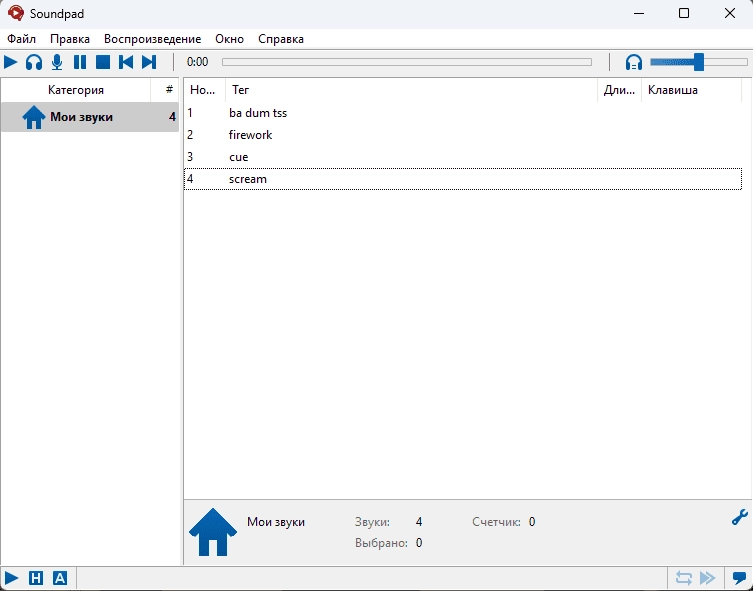This screenshot has height=591, width=753.
Task: Click the playback progress bar
Action: coord(407,62)
